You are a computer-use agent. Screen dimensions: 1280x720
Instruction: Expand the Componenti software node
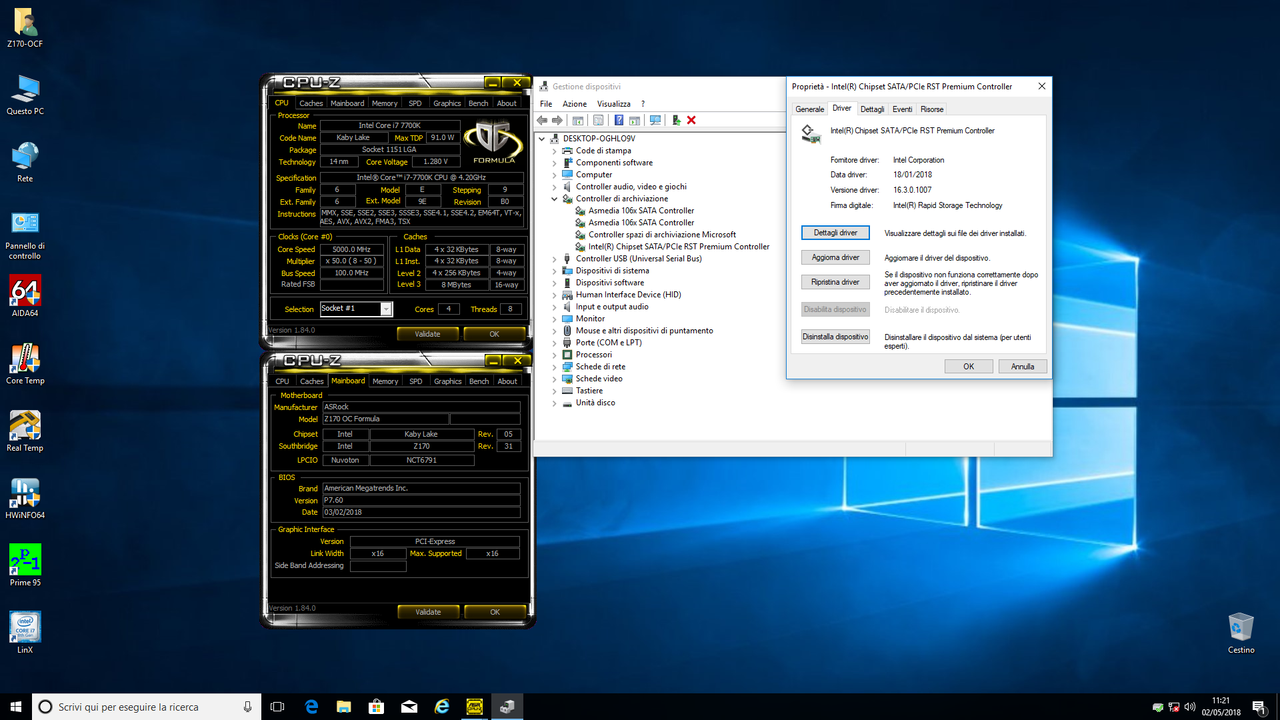[556, 163]
